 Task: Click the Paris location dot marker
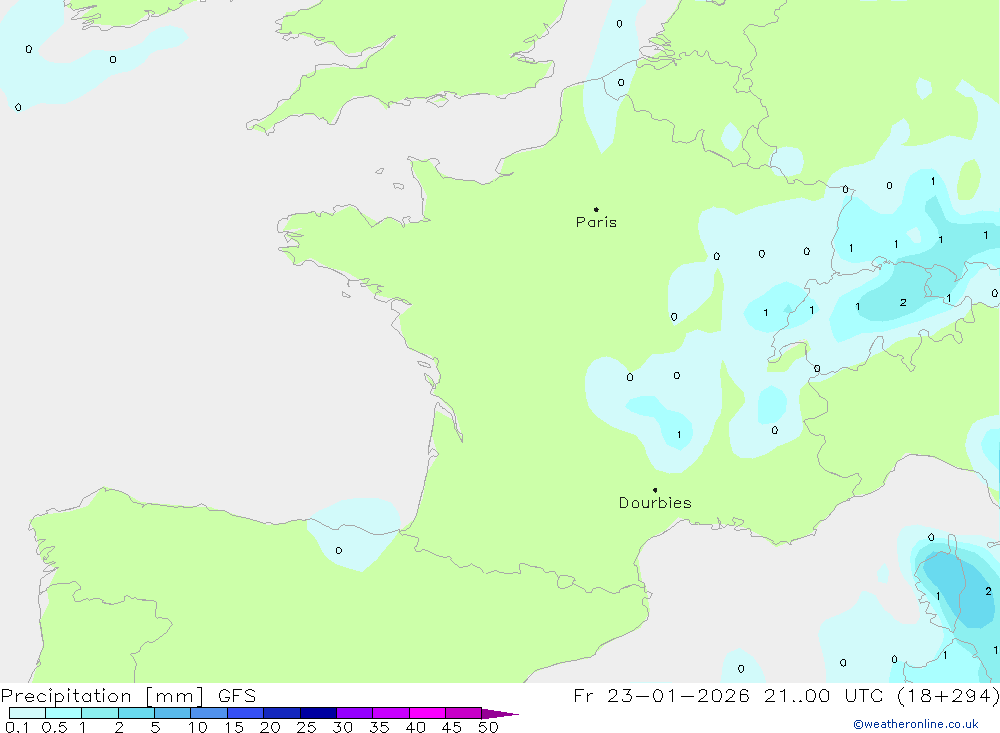[x=596, y=209]
